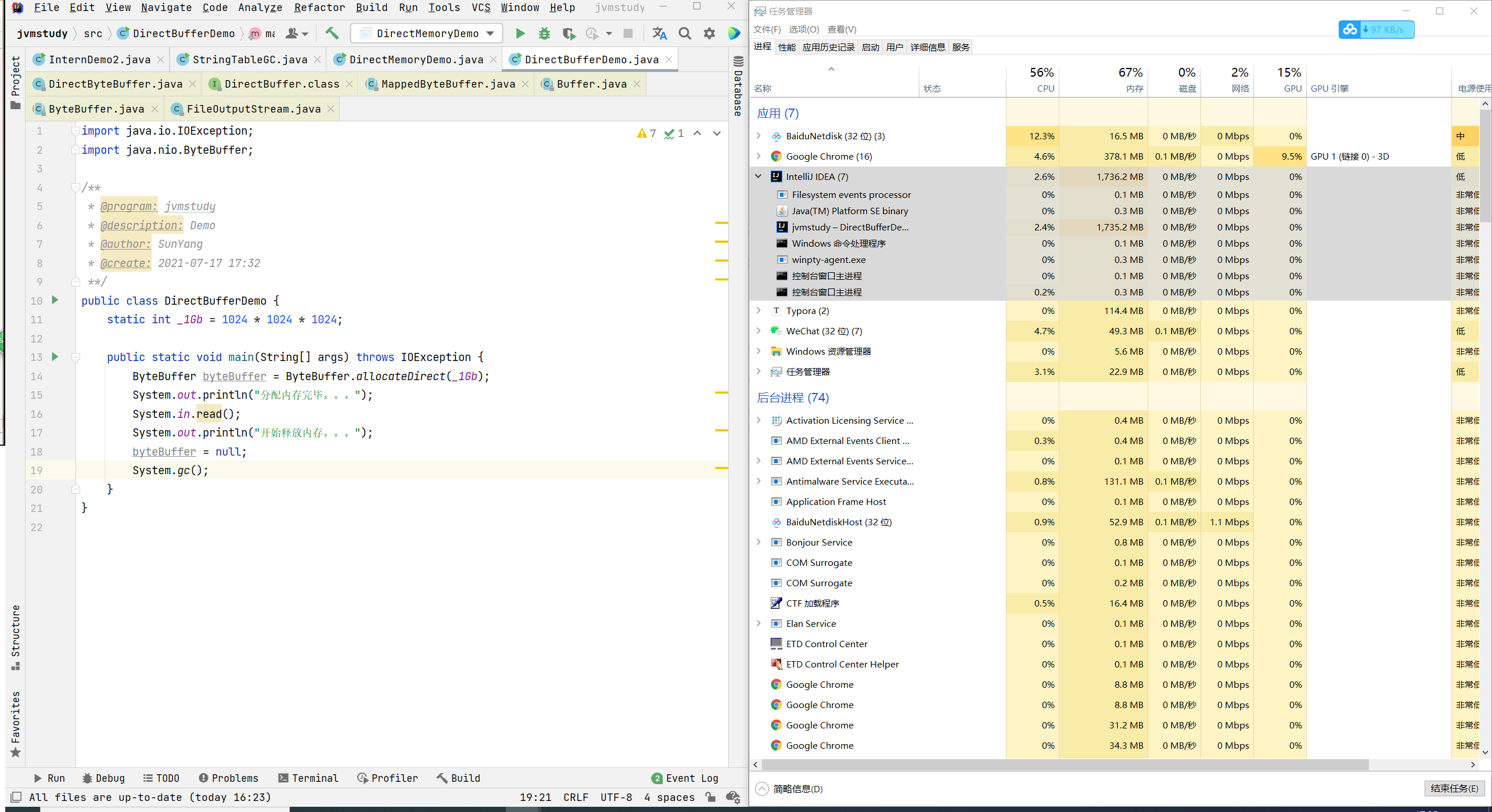Image resolution: width=1492 pixels, height=812 pixels.
Task: Open the Analyze menu in IntelliJ
Action: (x=260, y=8)
